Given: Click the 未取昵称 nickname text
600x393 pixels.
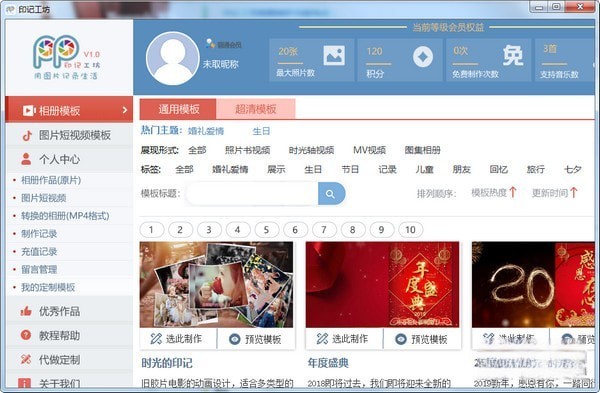Looking at the screenshot, I should click(x=220, y=64).
